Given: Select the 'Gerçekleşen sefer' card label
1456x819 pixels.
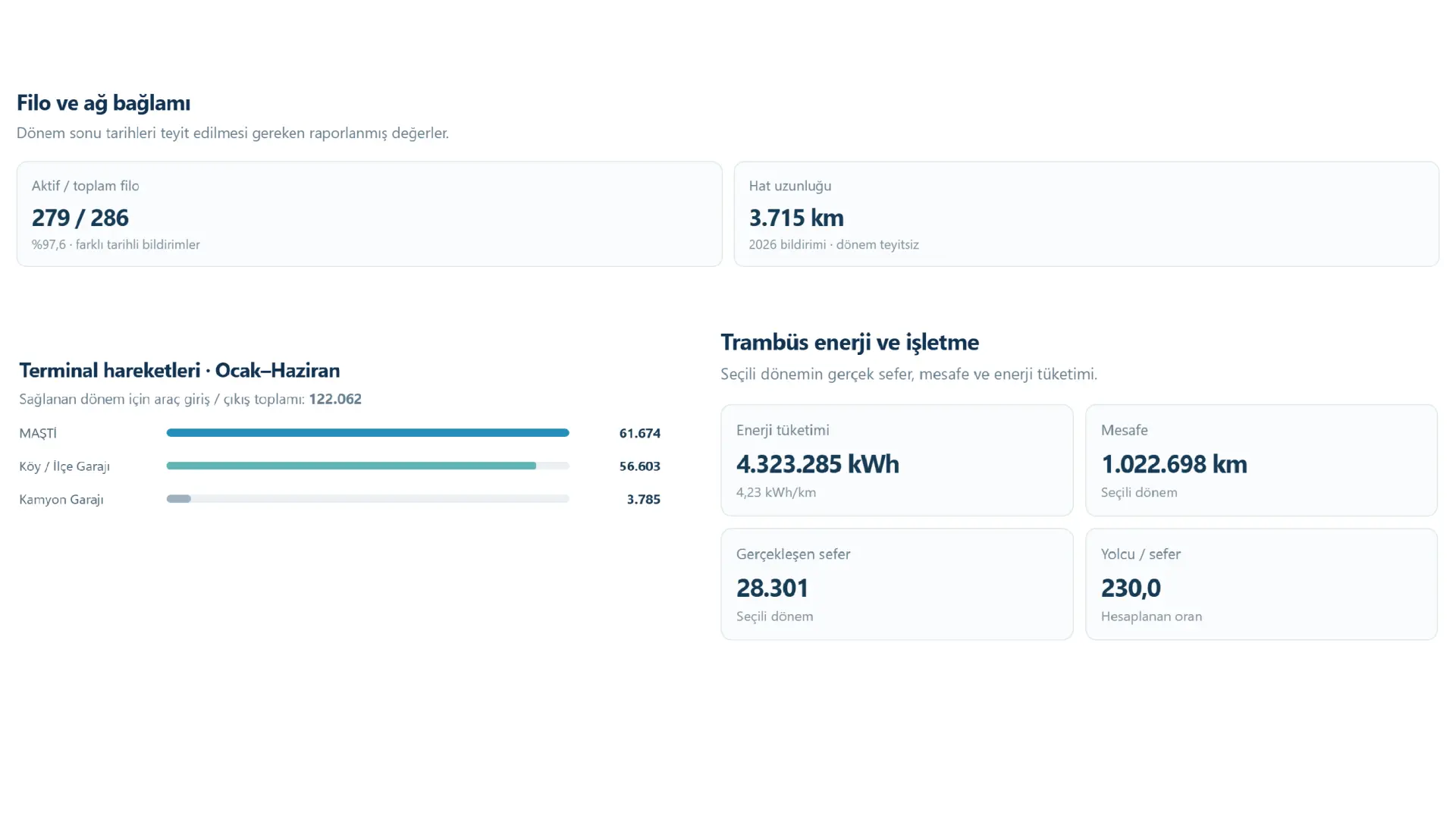Looking at the screenshot, I should click(x=793, y=554).
